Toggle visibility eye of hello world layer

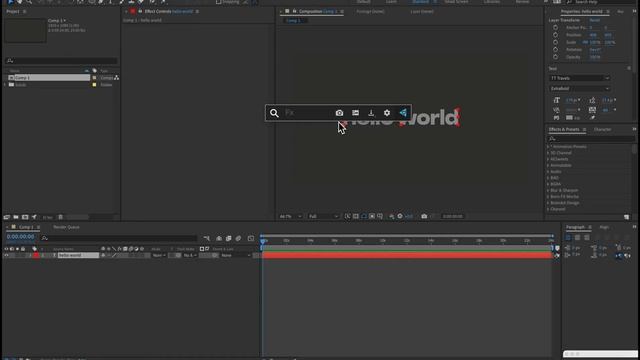click(6, 256)
